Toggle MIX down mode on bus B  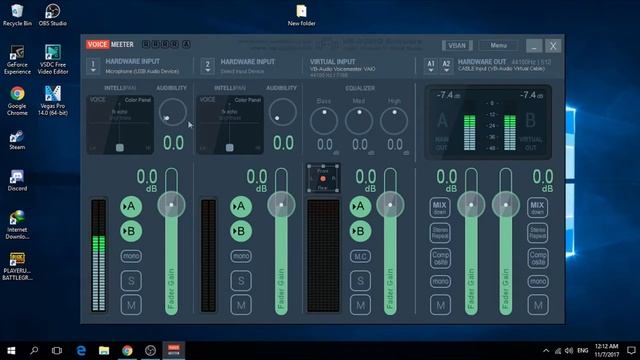pos(538,207)
